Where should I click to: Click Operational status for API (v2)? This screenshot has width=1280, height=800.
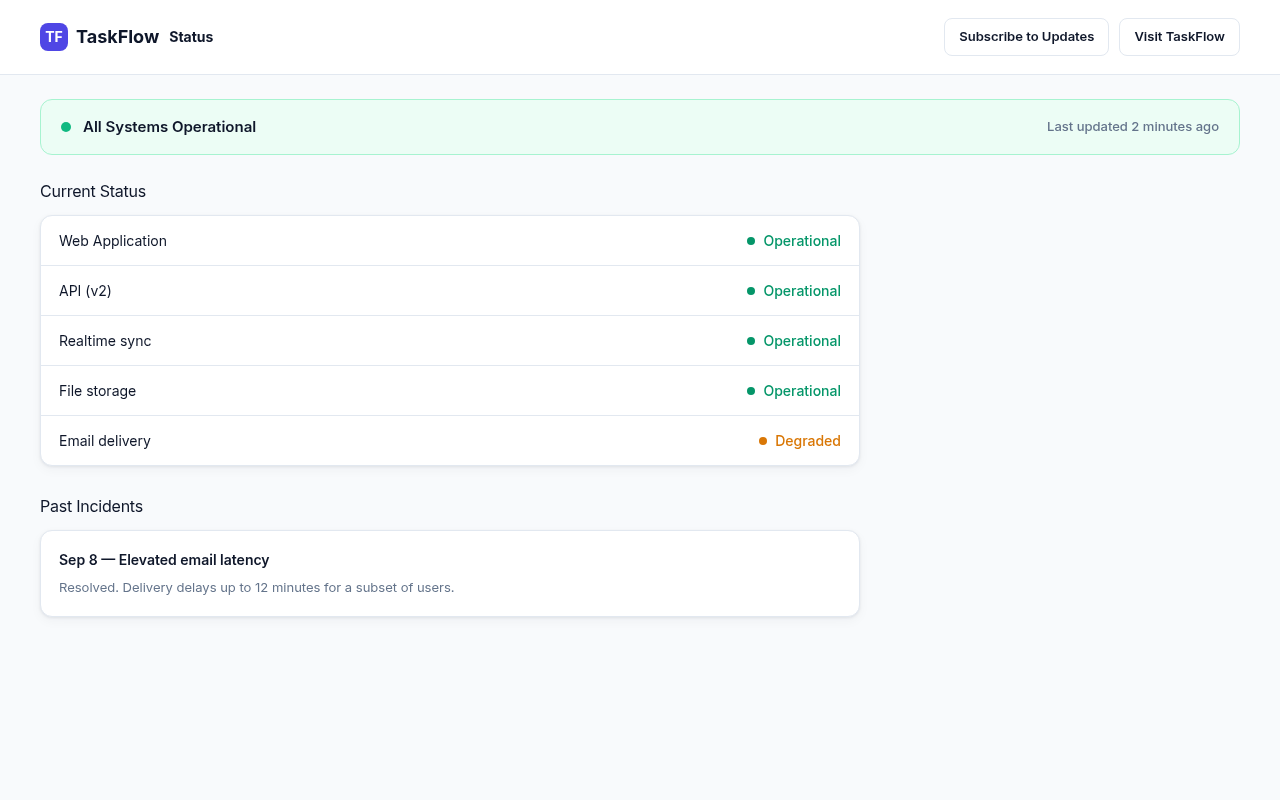tap(802, 291)
